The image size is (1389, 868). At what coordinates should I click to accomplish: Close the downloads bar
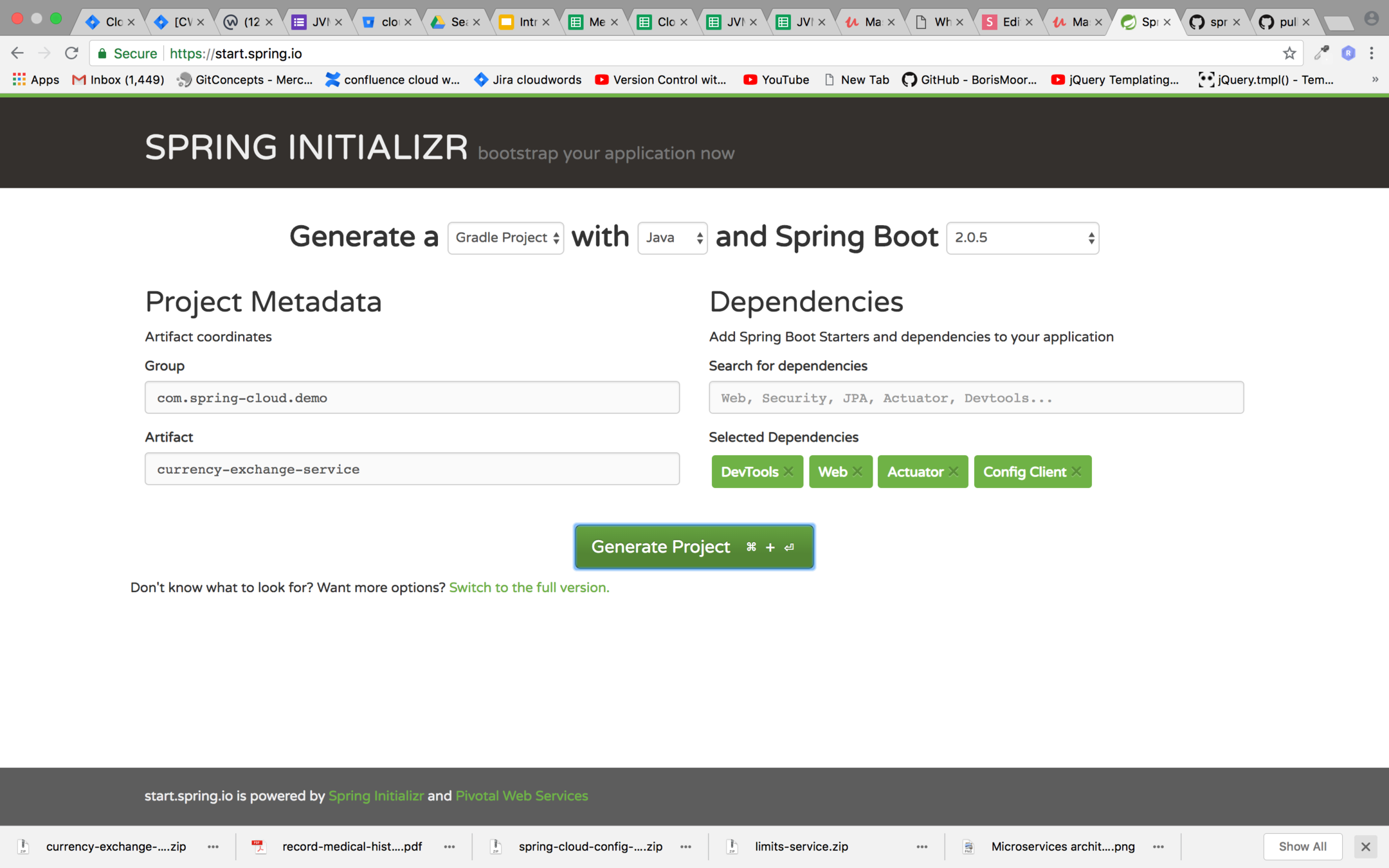tap(1365, 847)
